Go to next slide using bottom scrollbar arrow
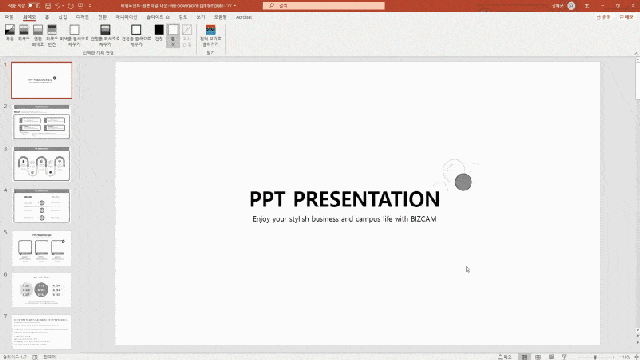This screenshot has height=360, width=640. pyautogui.click(x=638, y=342)
